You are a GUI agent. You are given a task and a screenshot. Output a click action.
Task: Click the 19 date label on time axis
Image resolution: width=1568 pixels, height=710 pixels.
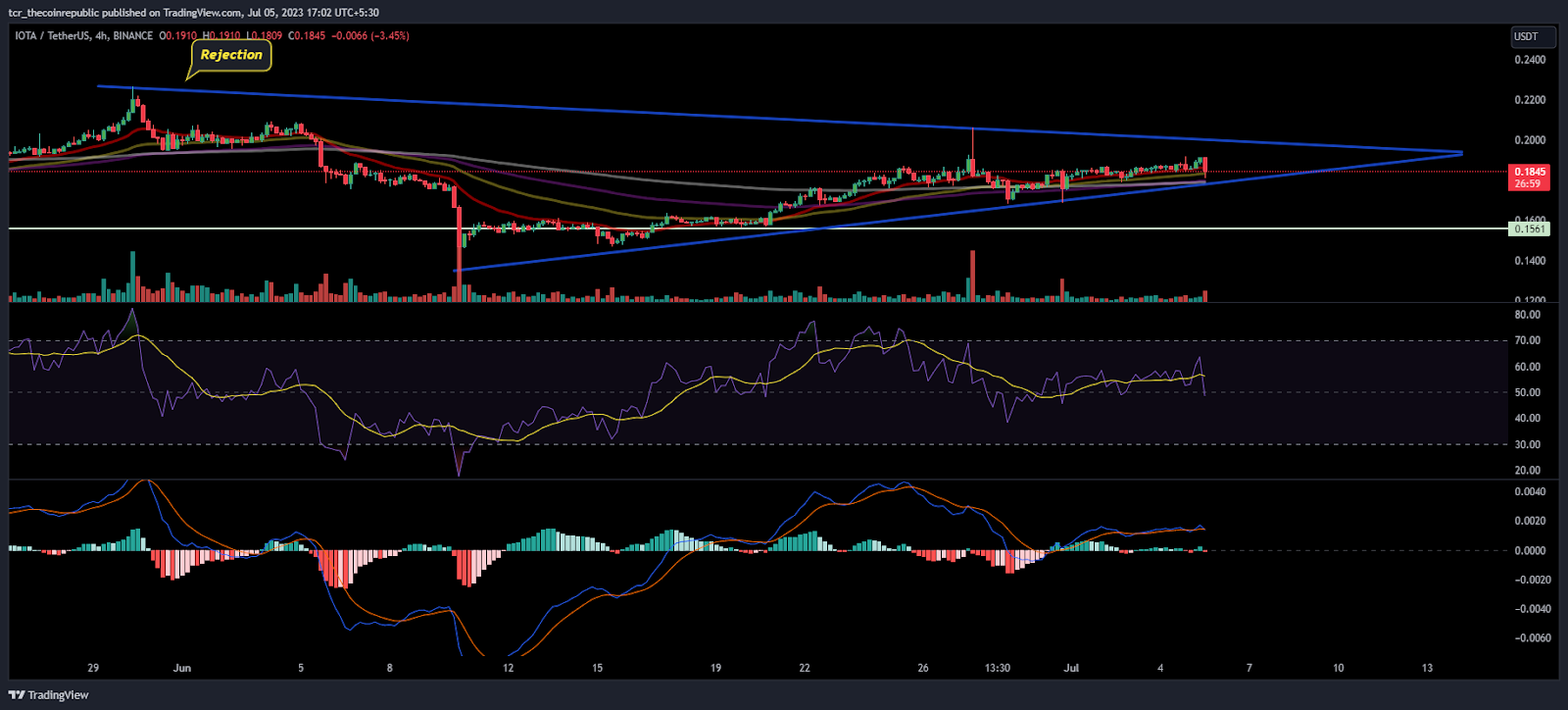715,668
